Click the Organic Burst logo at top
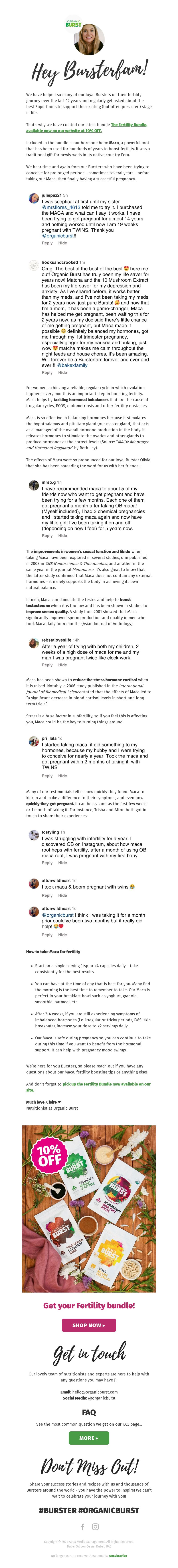This screenshot has height=1568, width=178. coord(73,24)
